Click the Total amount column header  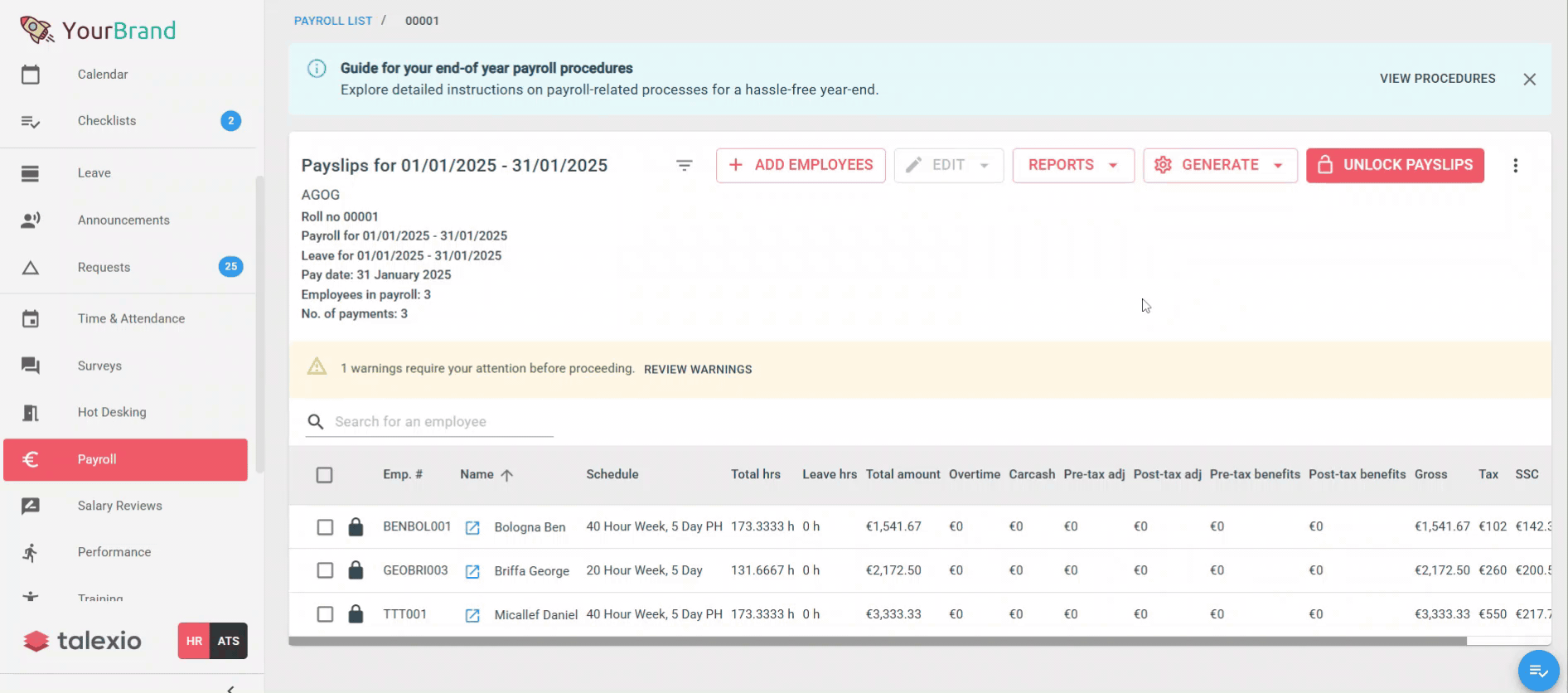[903, 475]
